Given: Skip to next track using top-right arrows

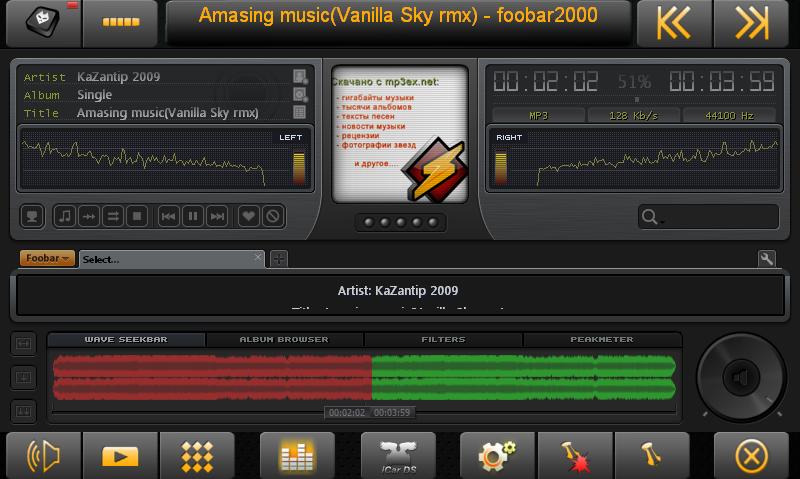Looking at the screenshot, I should tap(750, 24).
